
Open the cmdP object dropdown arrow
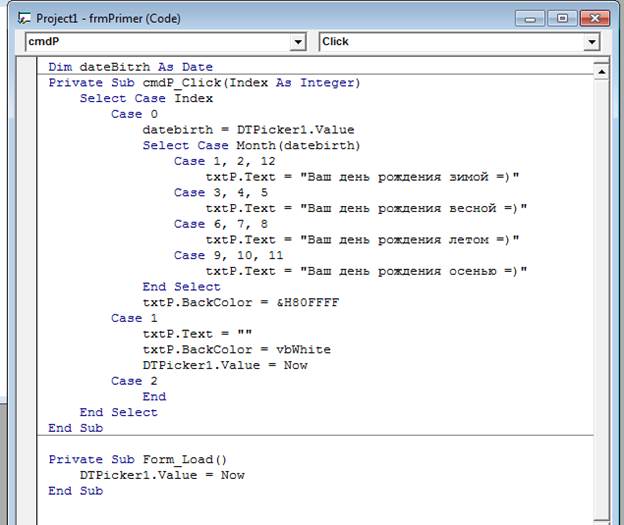(298, 42)
